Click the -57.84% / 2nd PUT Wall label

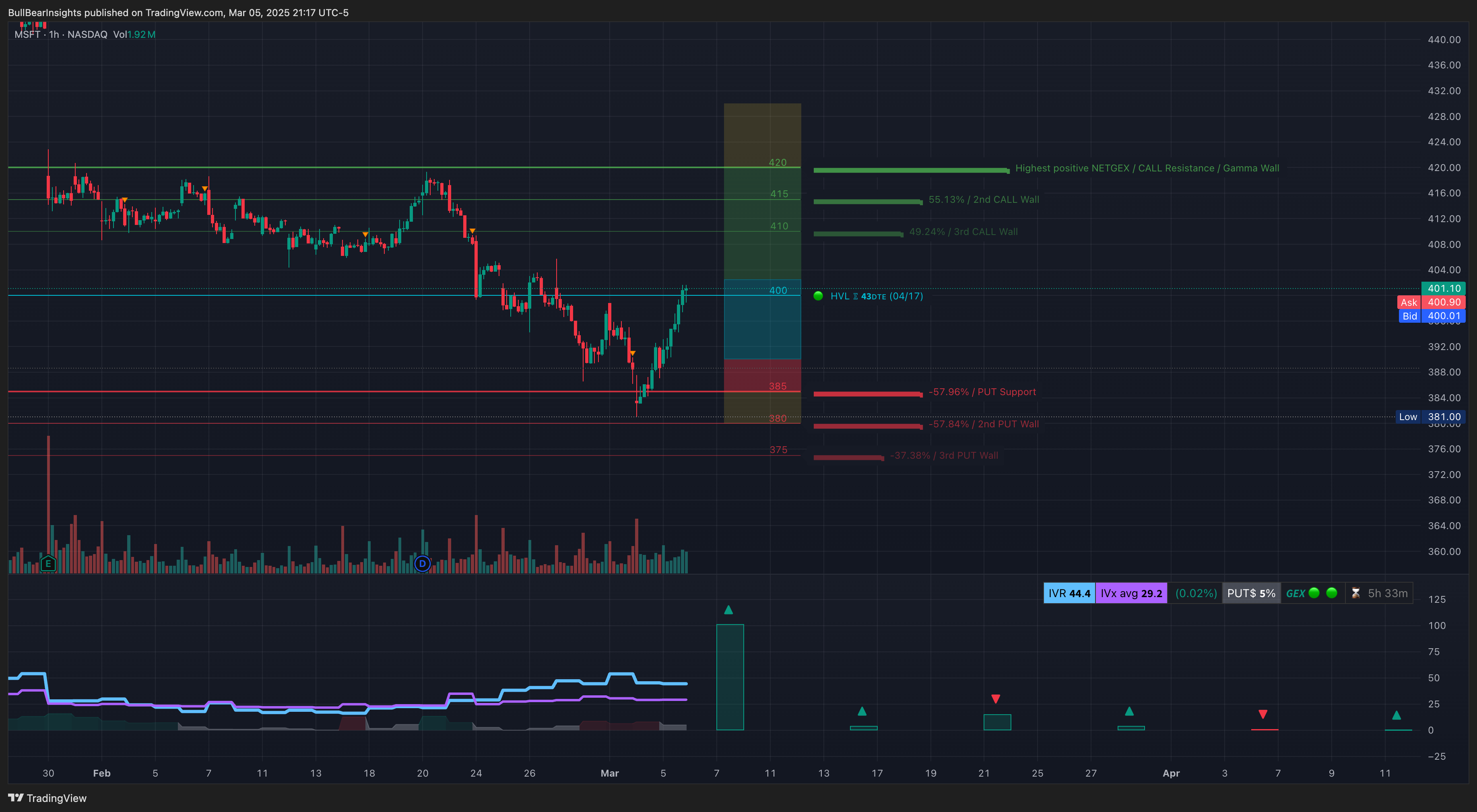(x=983, y=424)
